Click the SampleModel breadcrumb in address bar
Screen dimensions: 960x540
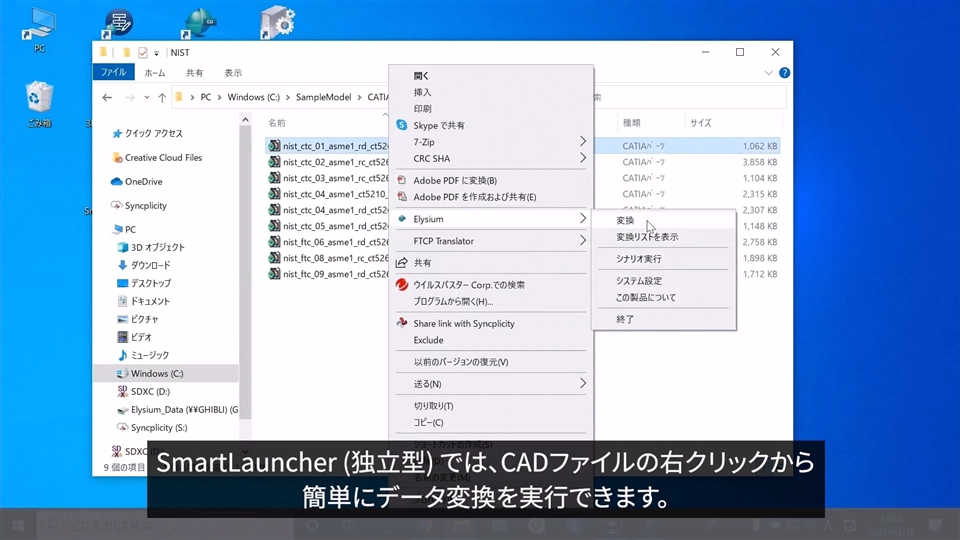click(x=323, y=97)
